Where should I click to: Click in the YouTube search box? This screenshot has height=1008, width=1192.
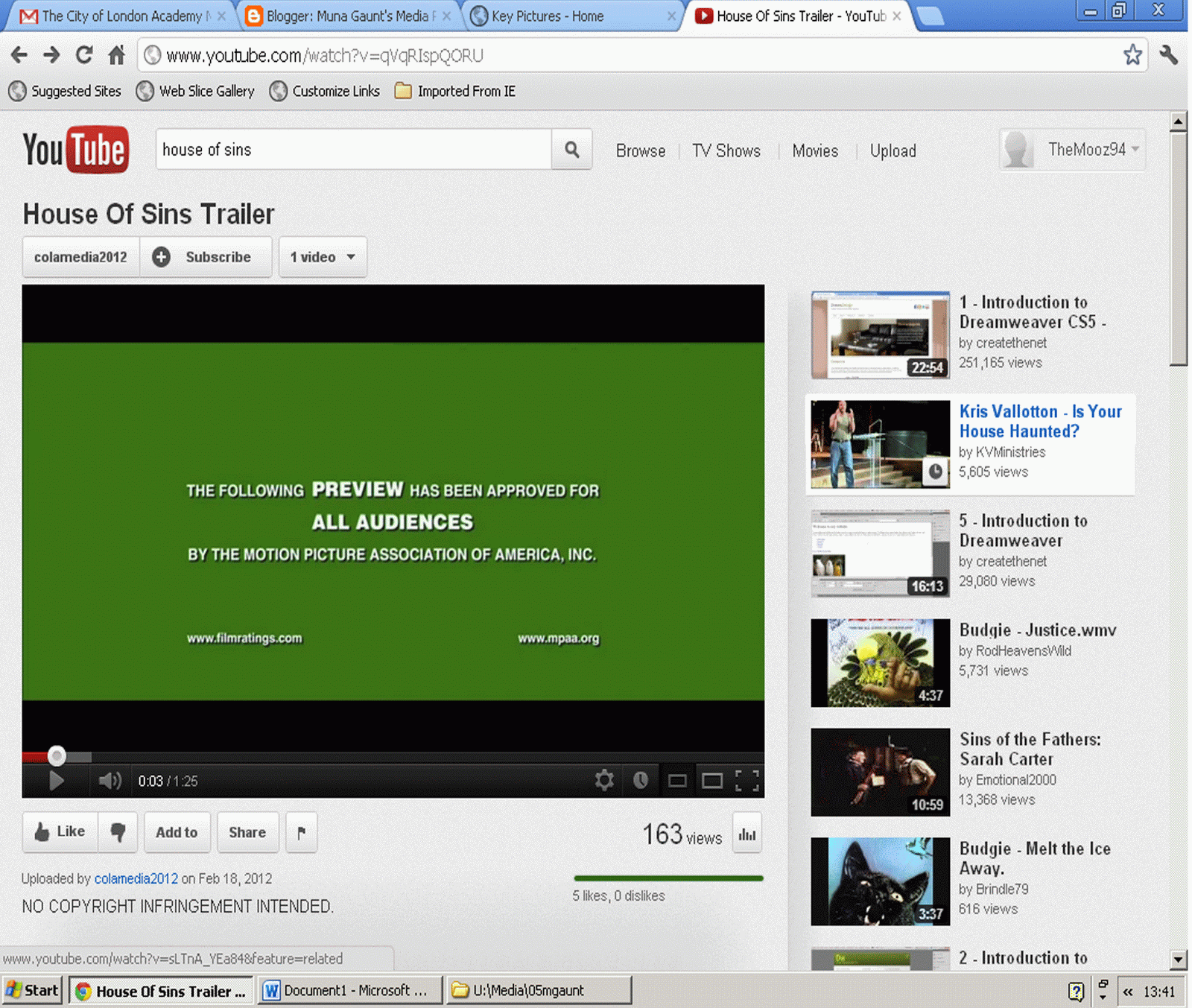click(353, 150)
